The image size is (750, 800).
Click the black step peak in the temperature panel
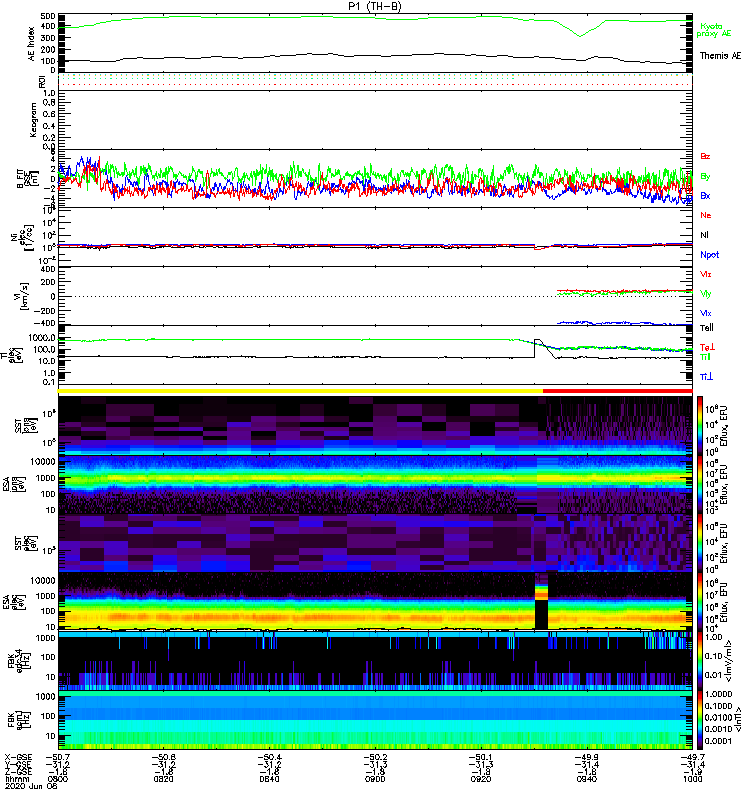tap(537, 341)
